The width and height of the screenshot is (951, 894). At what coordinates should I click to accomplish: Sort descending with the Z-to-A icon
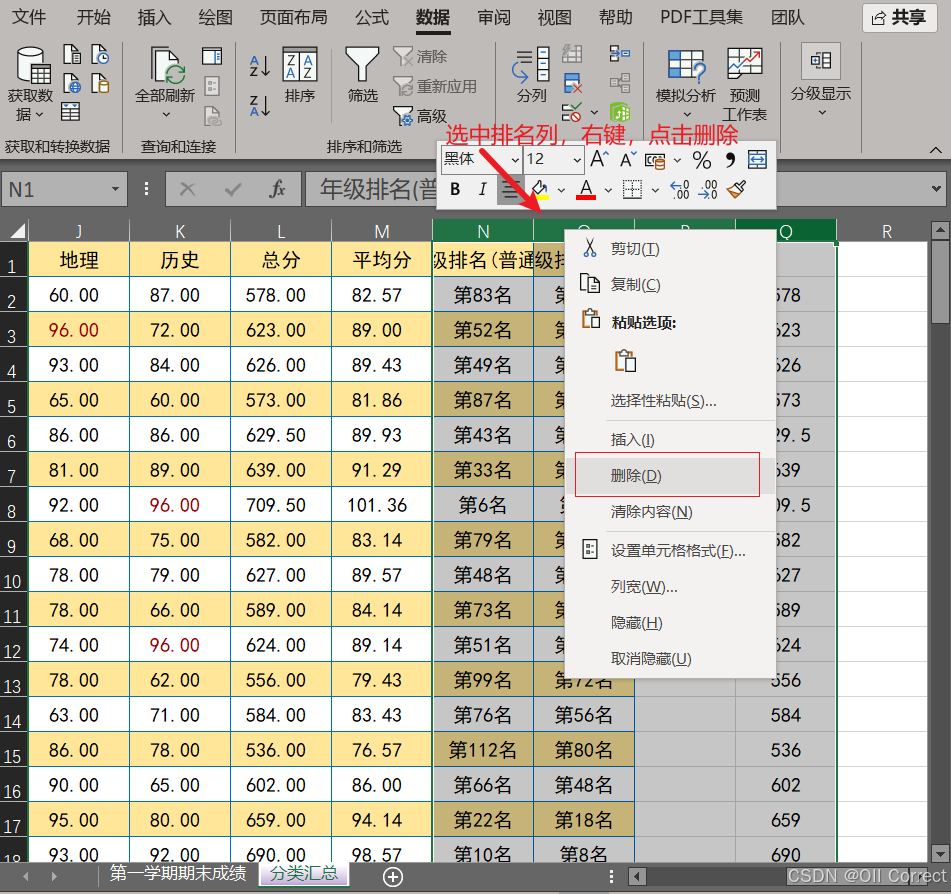(260, 106)
